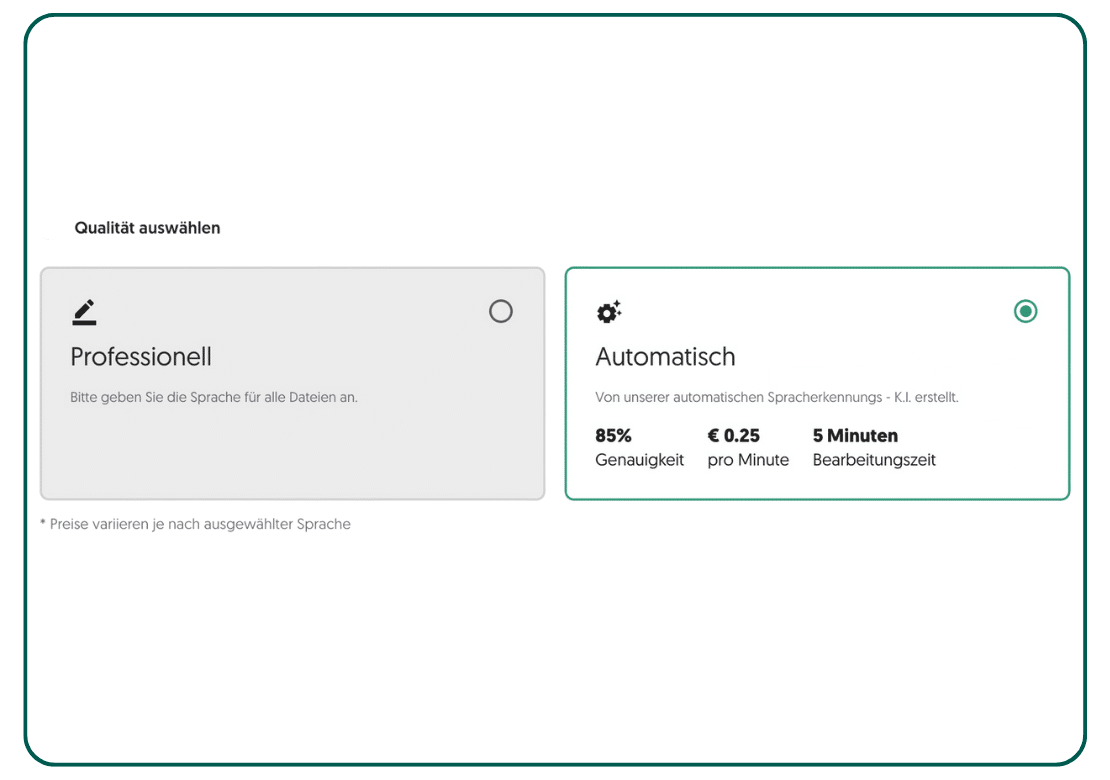
Task: Click the Bearbeitungszeit label
Action: point(874,460)
